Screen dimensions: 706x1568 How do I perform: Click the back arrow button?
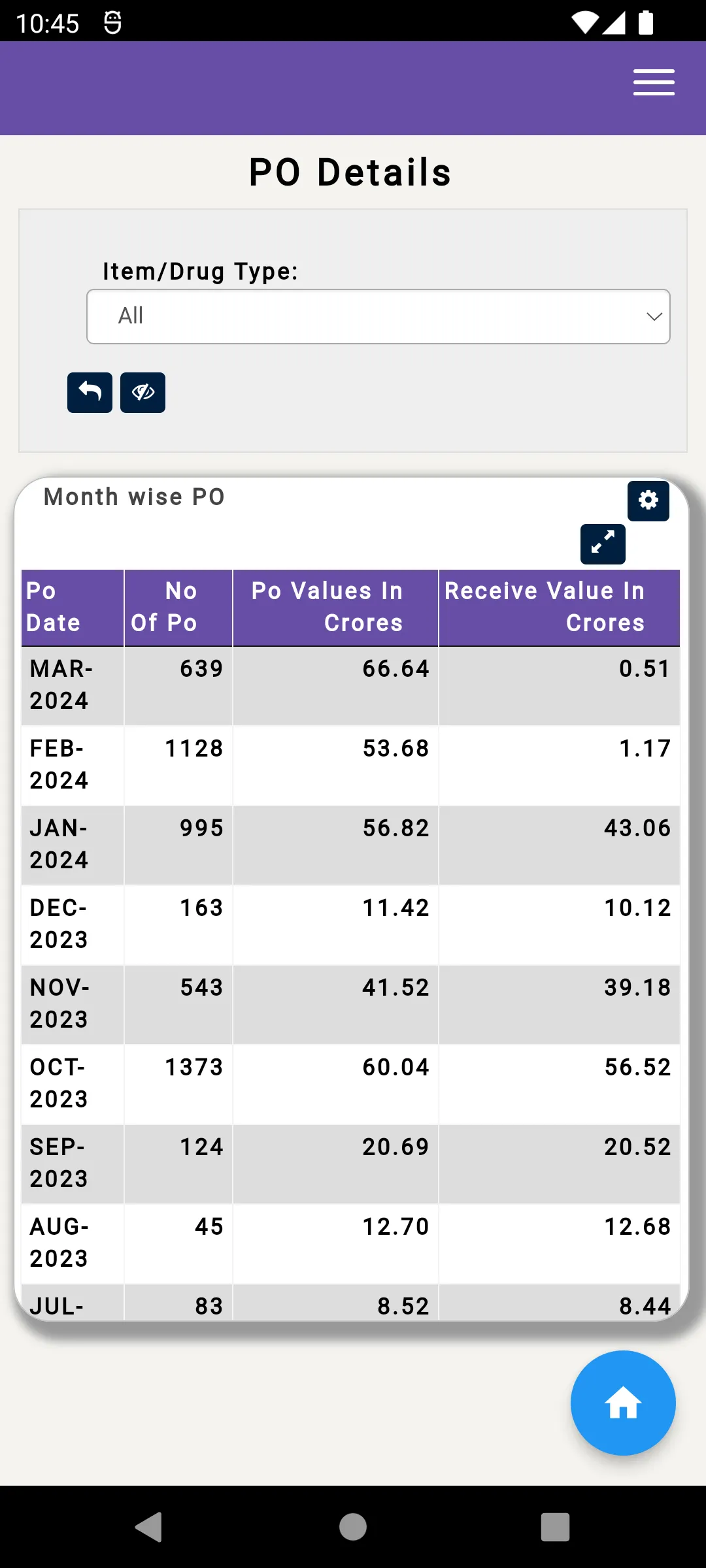[90, 393]
